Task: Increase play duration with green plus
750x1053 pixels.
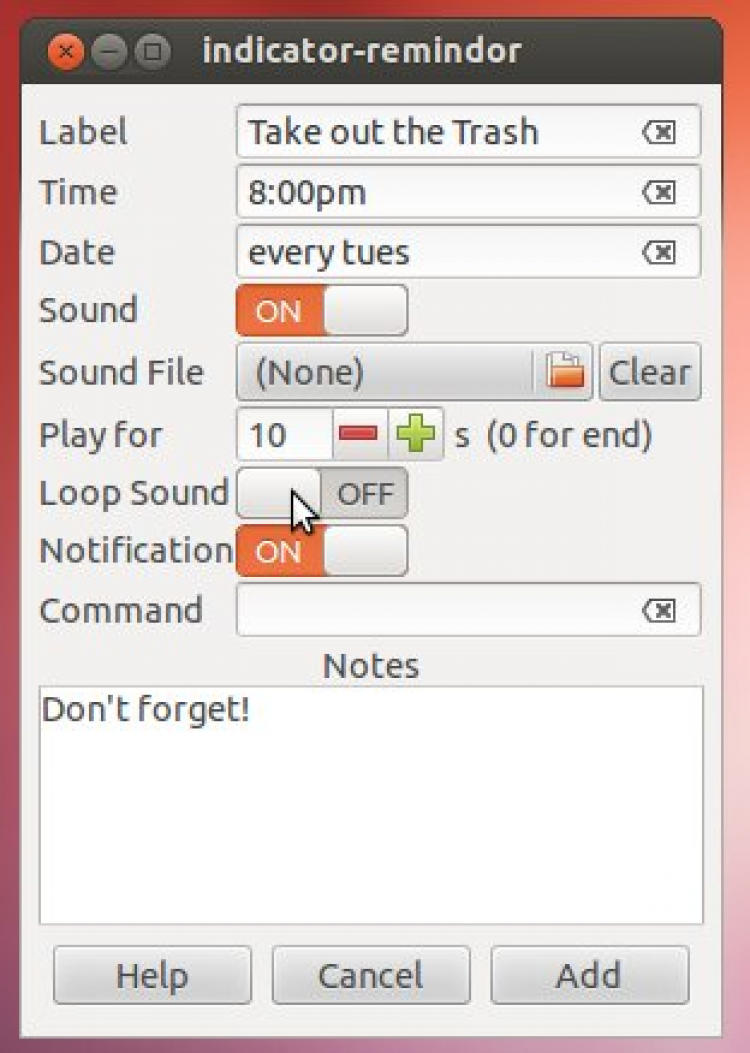Action: [x=416, y=435]
